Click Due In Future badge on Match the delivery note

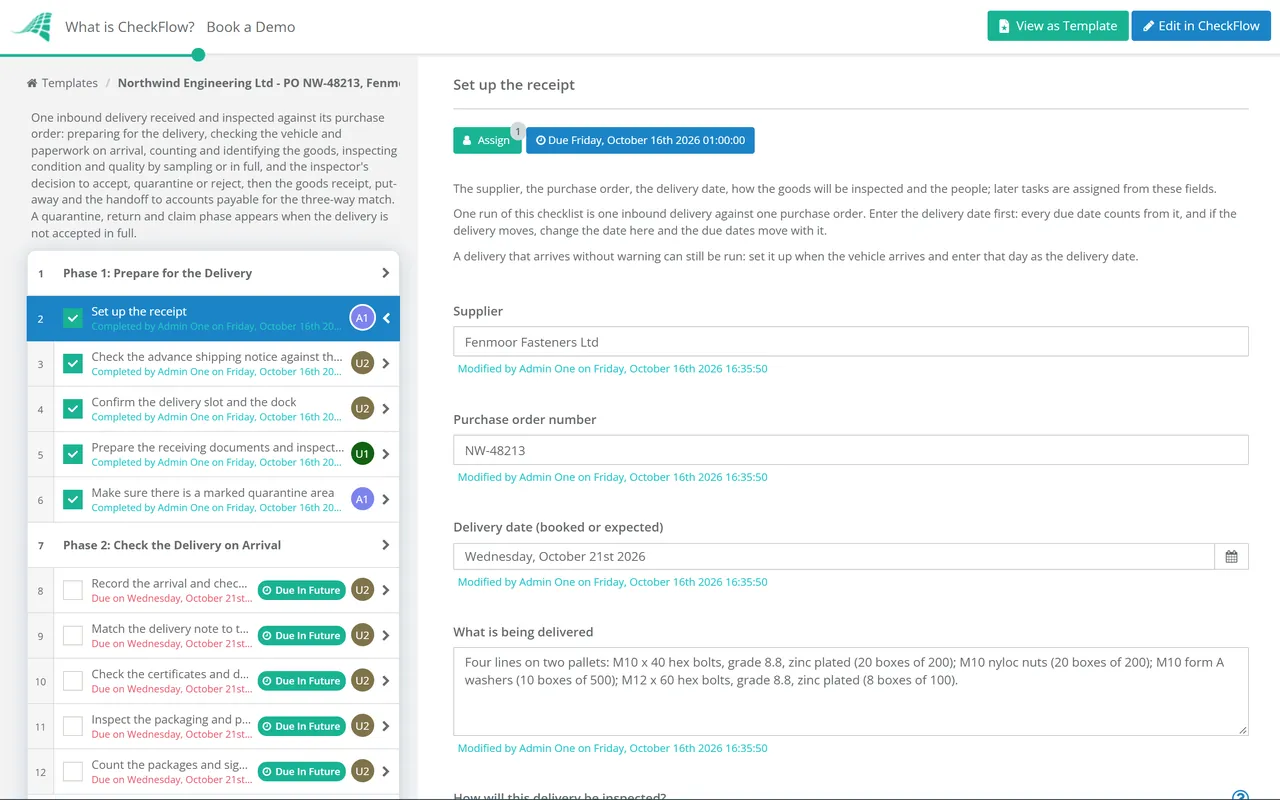point(302,635)
